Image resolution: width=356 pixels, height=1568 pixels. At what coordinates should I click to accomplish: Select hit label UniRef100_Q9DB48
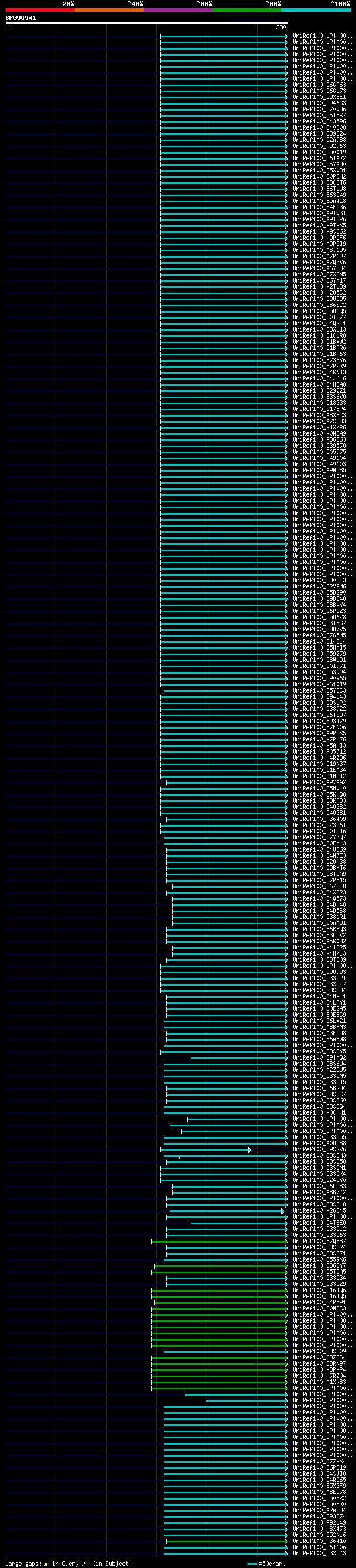pos(319,599)
